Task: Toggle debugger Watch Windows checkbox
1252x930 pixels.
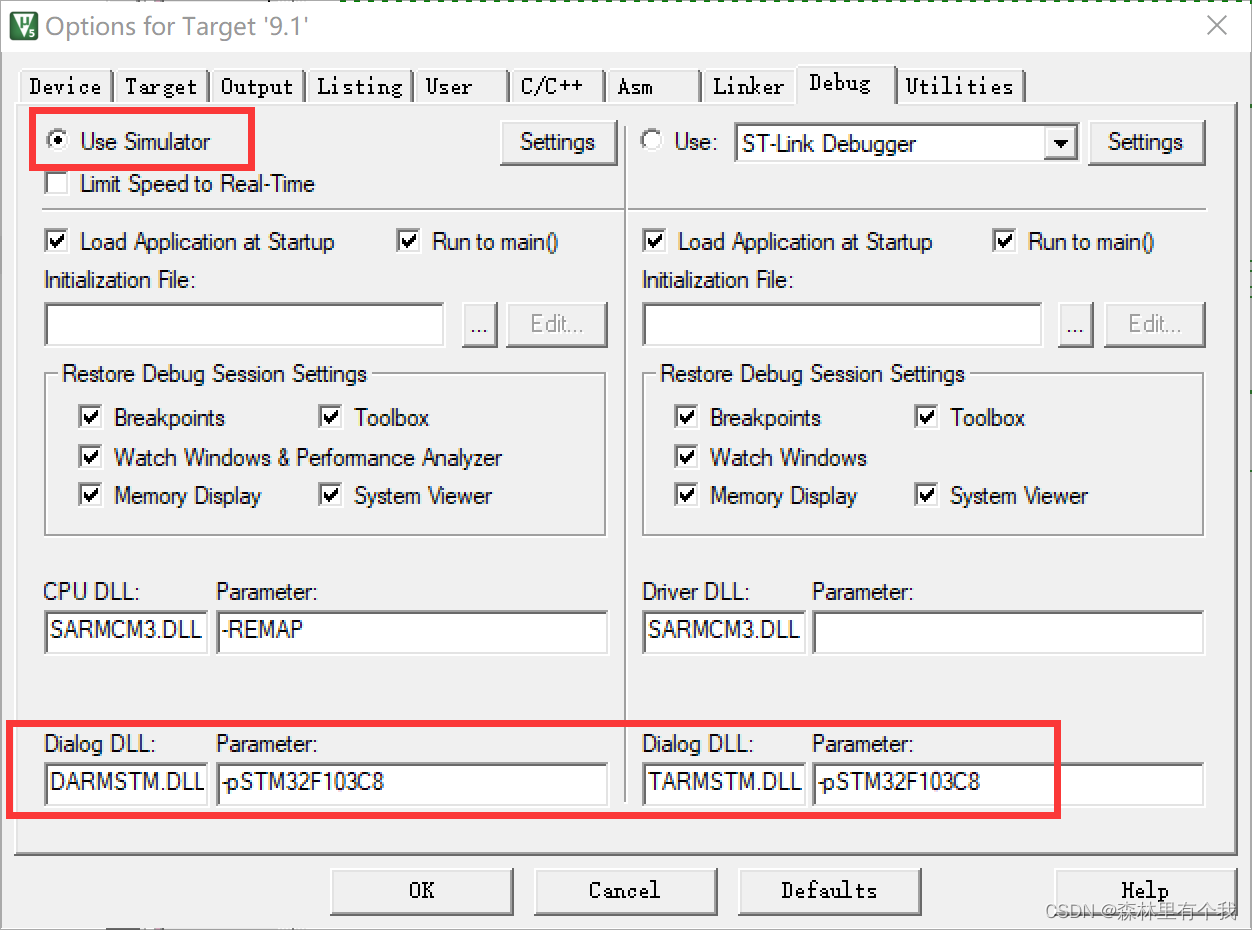Action: (x=687, y=457)
